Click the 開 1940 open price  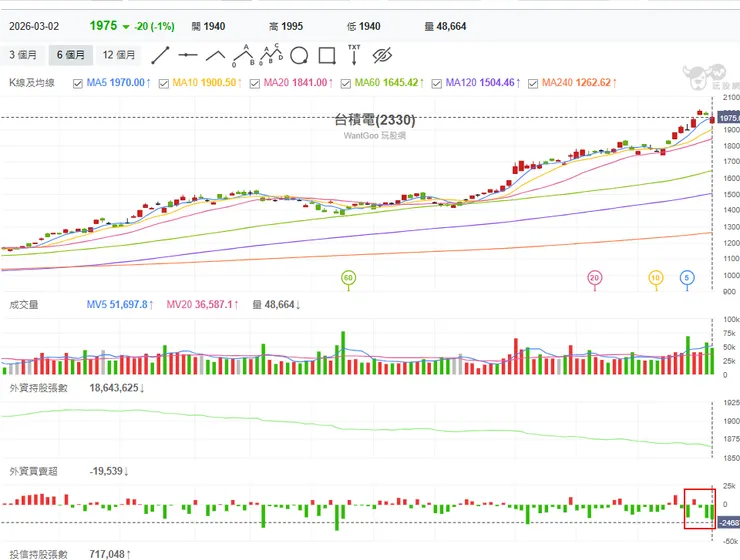[208, 26]
